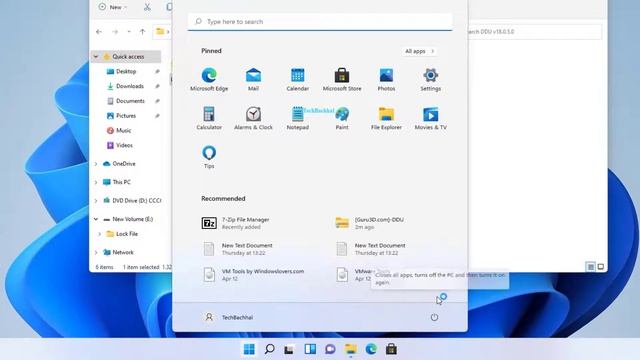Open the Calendar pinned app
The height and width of the screenshot is (360, 640).
point(298,80)
